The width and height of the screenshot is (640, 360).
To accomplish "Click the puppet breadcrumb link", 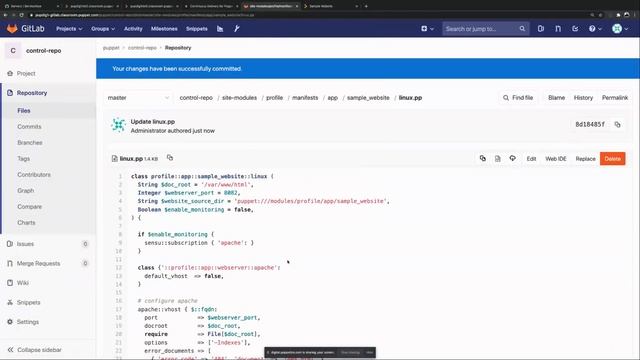I will [111, 48].
